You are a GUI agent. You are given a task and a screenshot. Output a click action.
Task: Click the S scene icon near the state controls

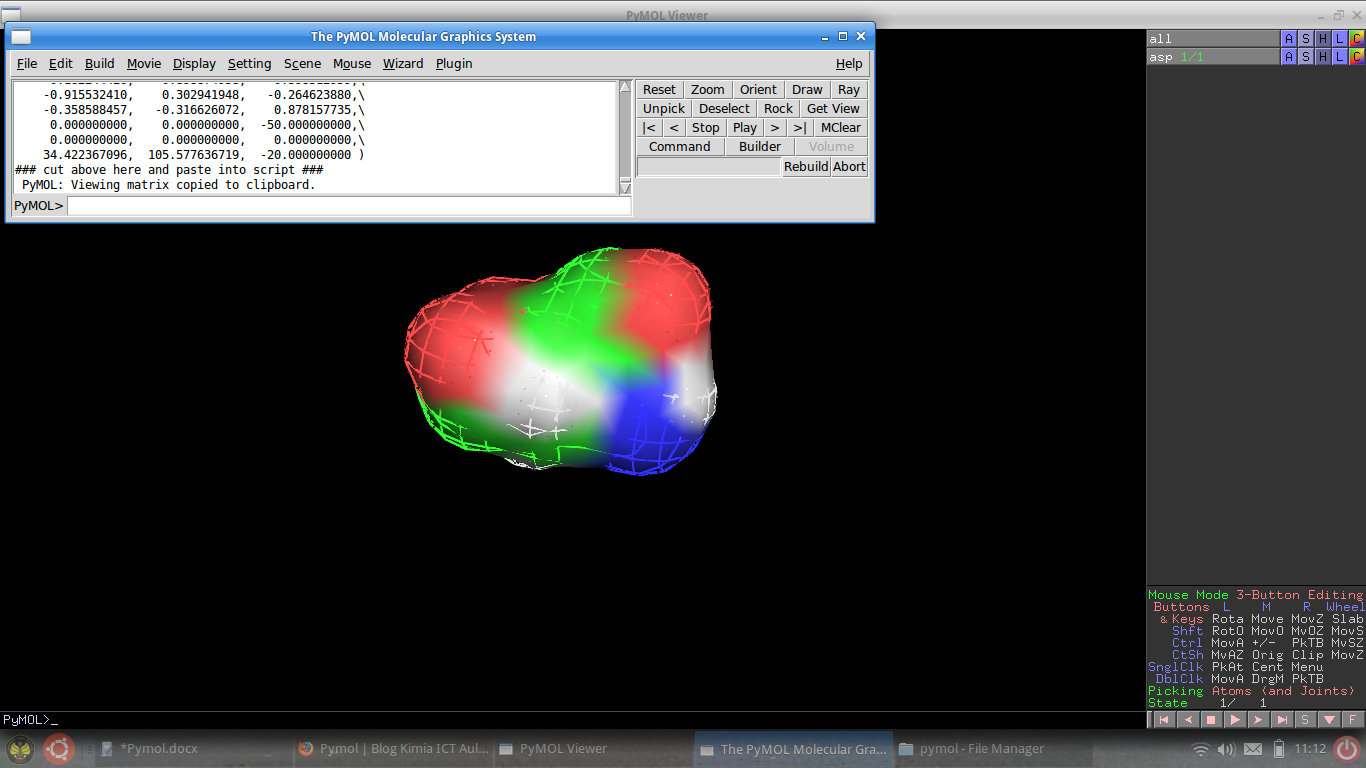1305,718
